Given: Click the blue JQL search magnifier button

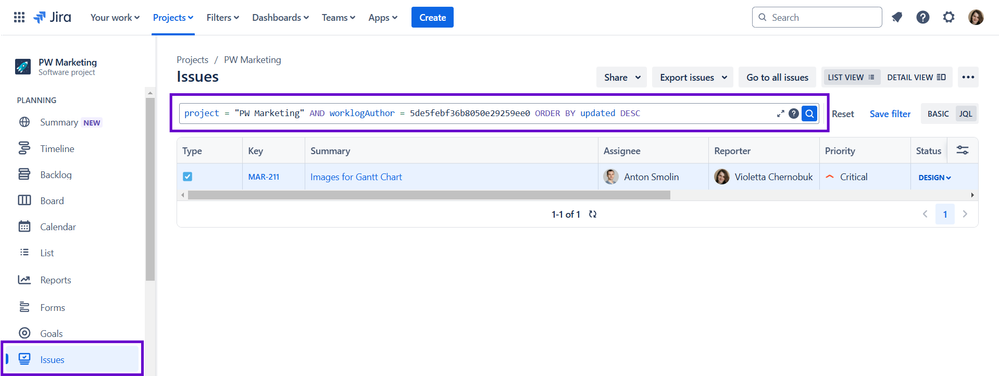Looking at the screenshot, I should (x=809, y=113).
